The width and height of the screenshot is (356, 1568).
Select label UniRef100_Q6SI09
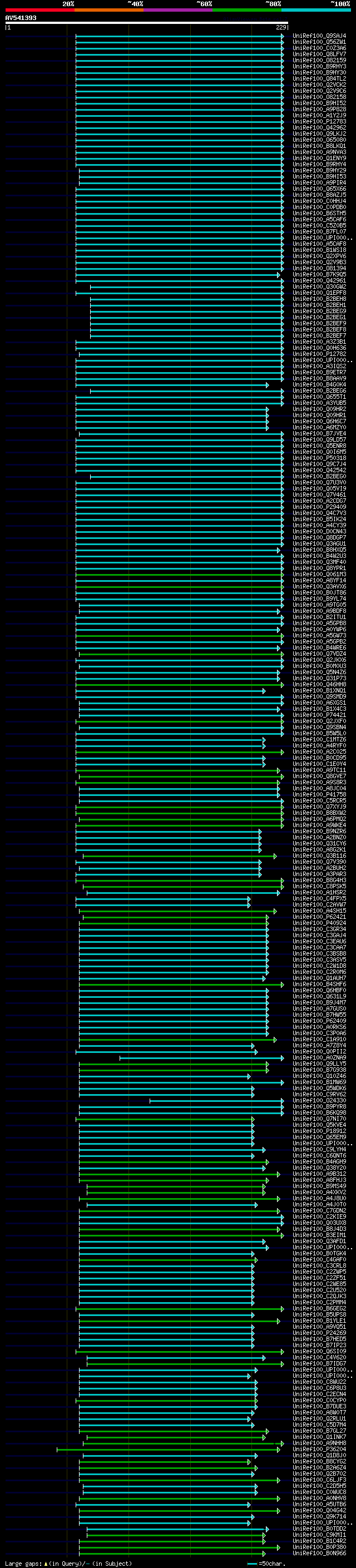[319, 1351]
